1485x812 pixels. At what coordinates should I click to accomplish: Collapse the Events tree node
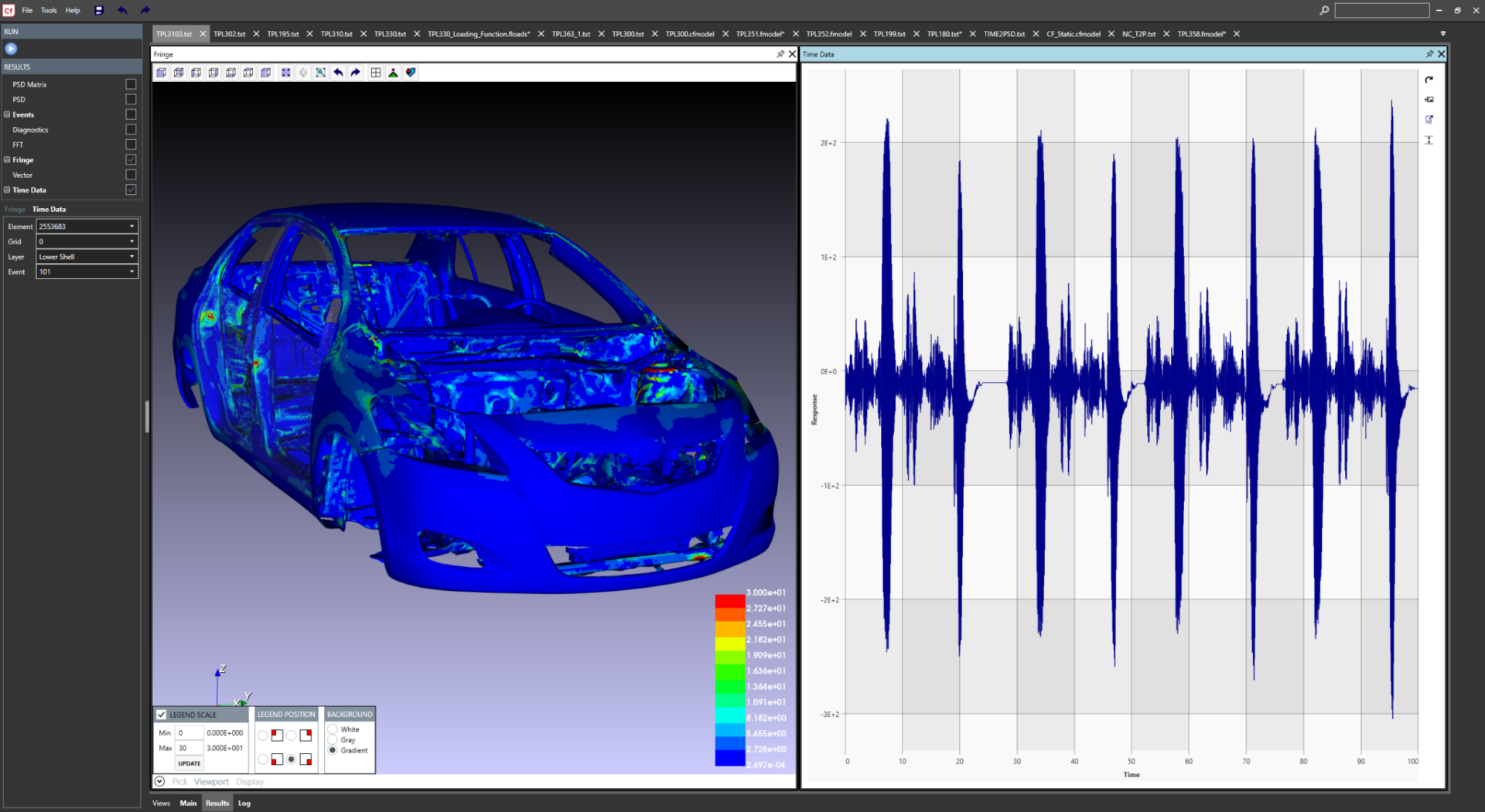[x=7, y=114]
